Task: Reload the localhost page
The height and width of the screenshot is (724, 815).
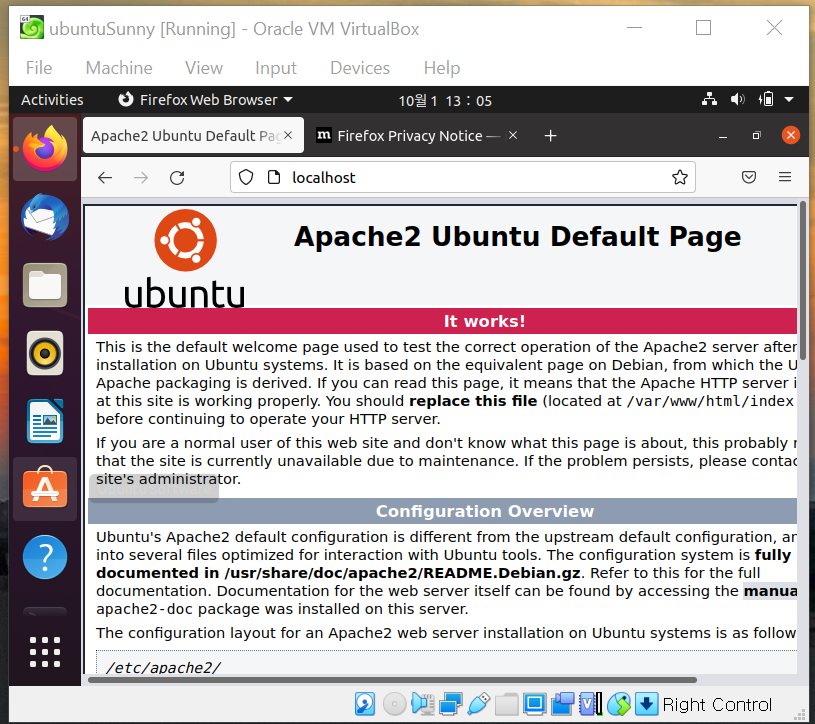Action: point(177,178)
